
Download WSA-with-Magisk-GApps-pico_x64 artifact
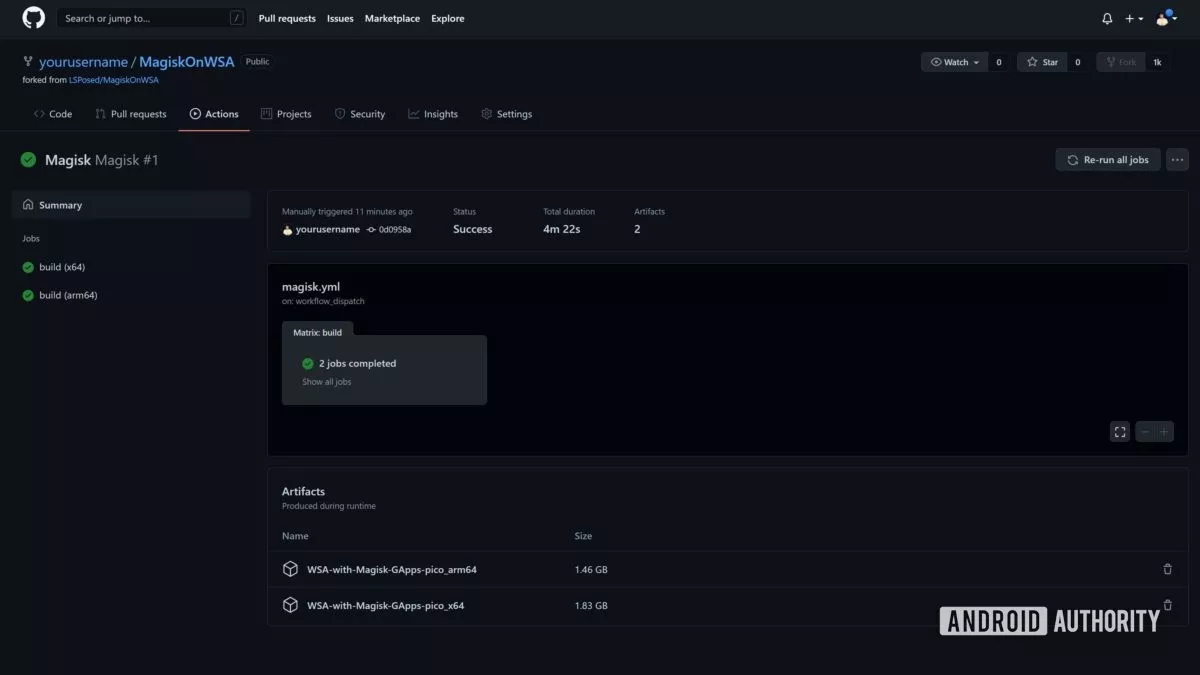pyautogui.click(x=385, y=606)
